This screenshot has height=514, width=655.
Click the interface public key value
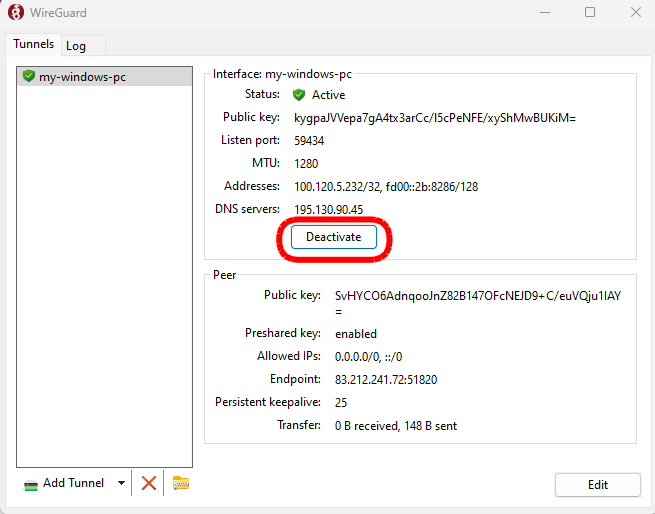[435, 118]
